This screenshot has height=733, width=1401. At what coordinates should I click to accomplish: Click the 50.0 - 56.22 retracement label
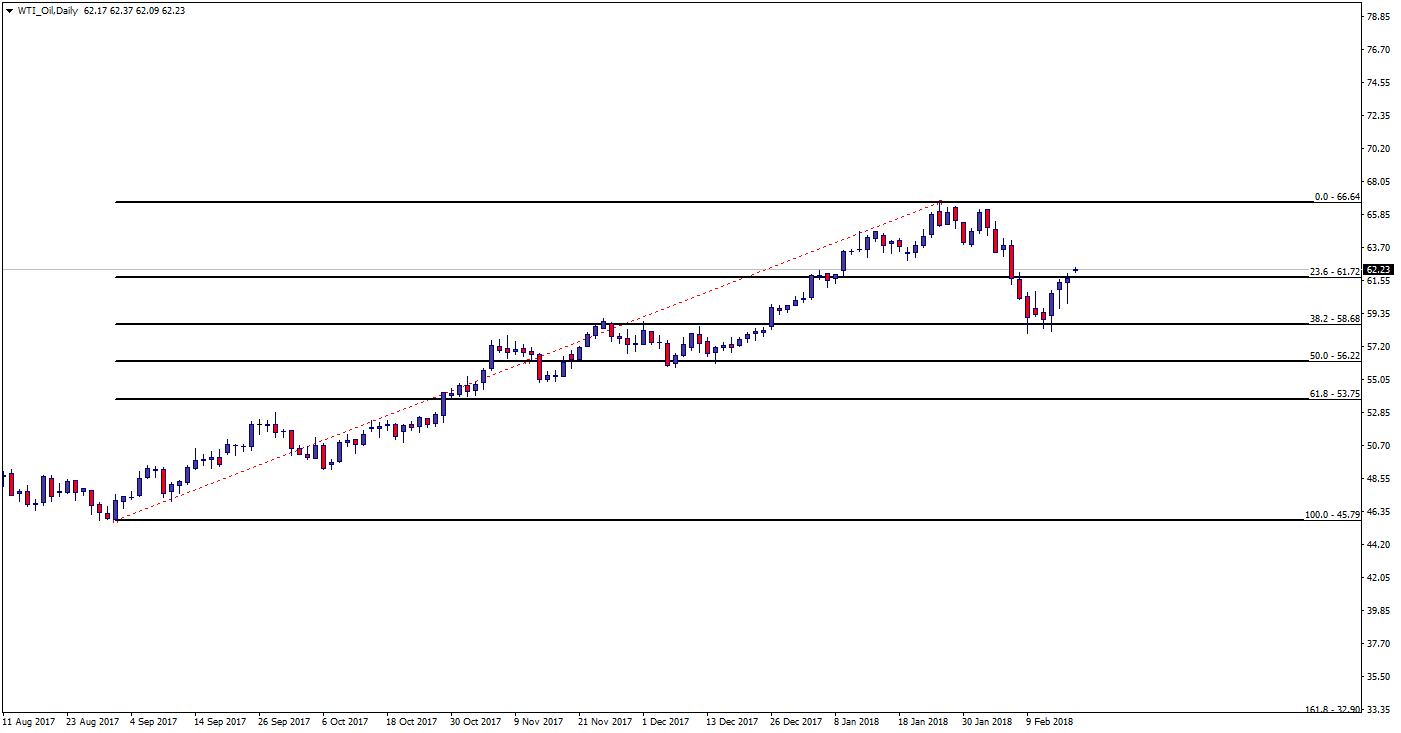(x=1334, y=356)
